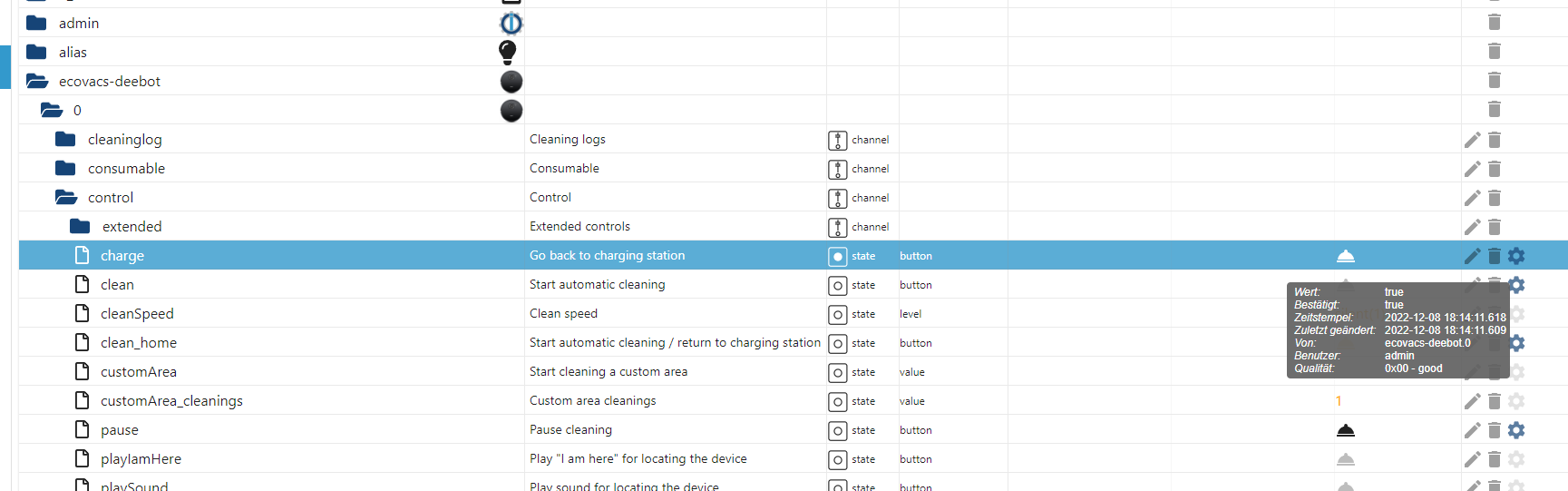The height and width of the screenshot is (491, 1568).
Task: Click the trash icon for instance 0
Action: (1495, 110)
